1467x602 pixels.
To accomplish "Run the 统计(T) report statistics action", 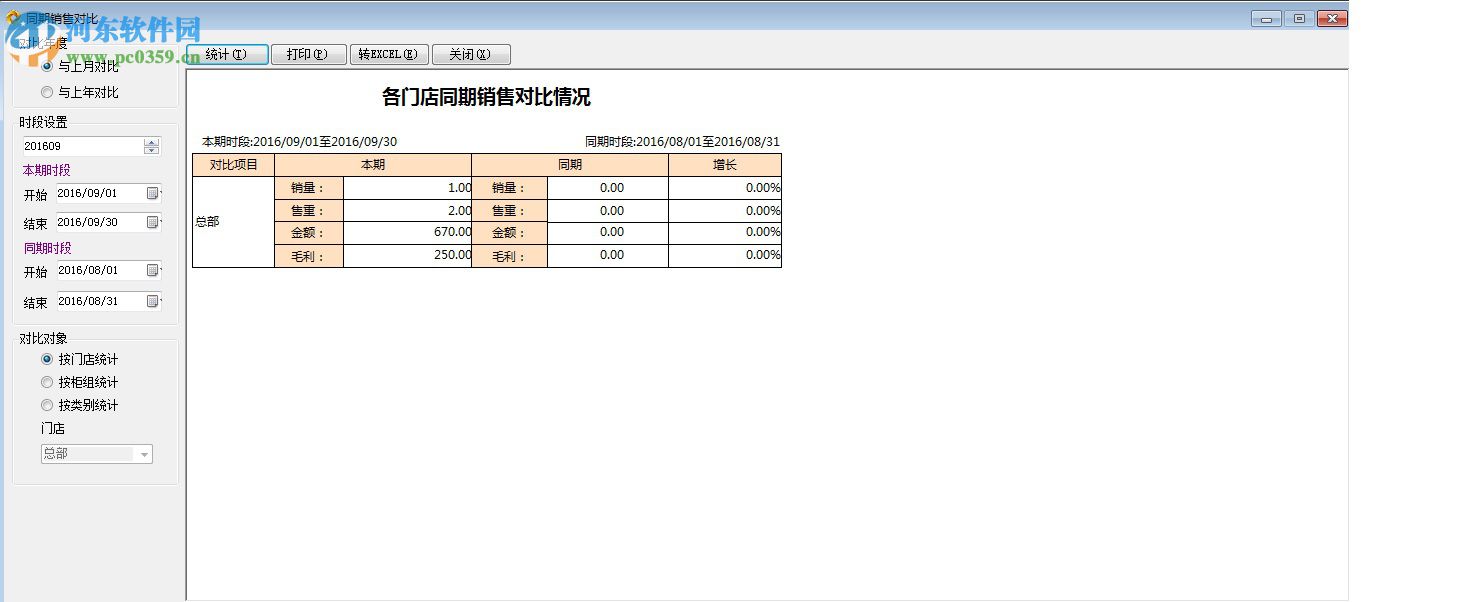I will [226, 54].
